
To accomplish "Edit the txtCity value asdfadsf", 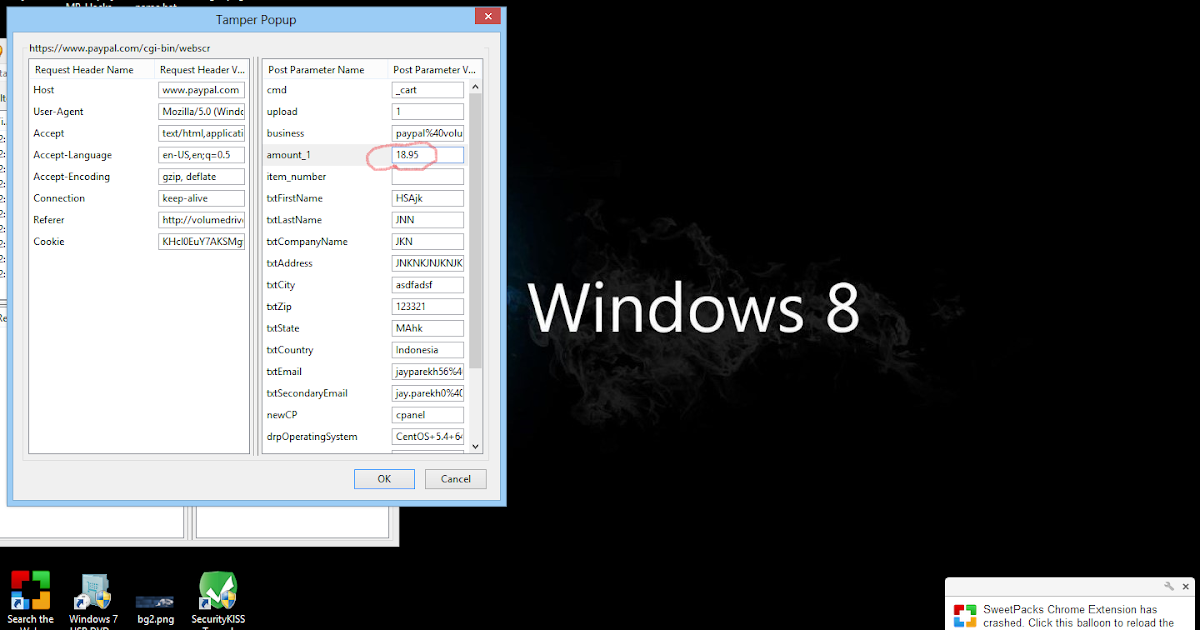I will point(427,285).
